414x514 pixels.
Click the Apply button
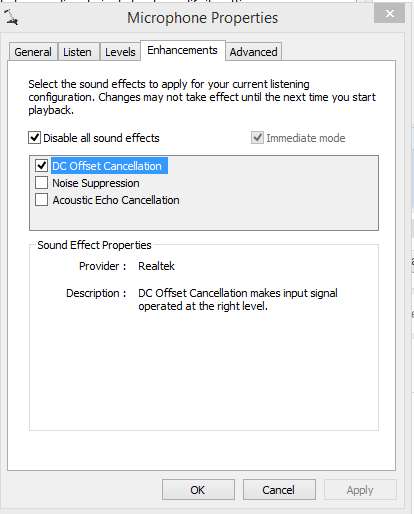360,490
